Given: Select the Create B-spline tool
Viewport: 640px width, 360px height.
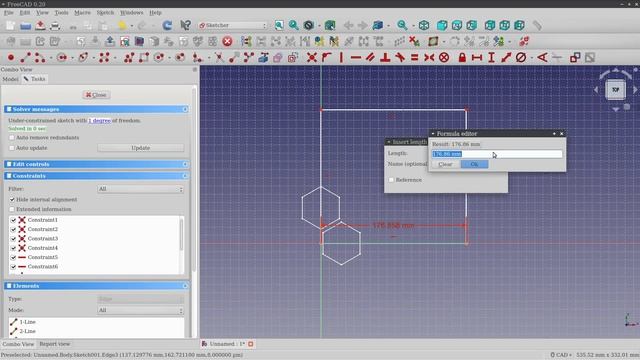Looking at the screenshot, I should point(104,58).
